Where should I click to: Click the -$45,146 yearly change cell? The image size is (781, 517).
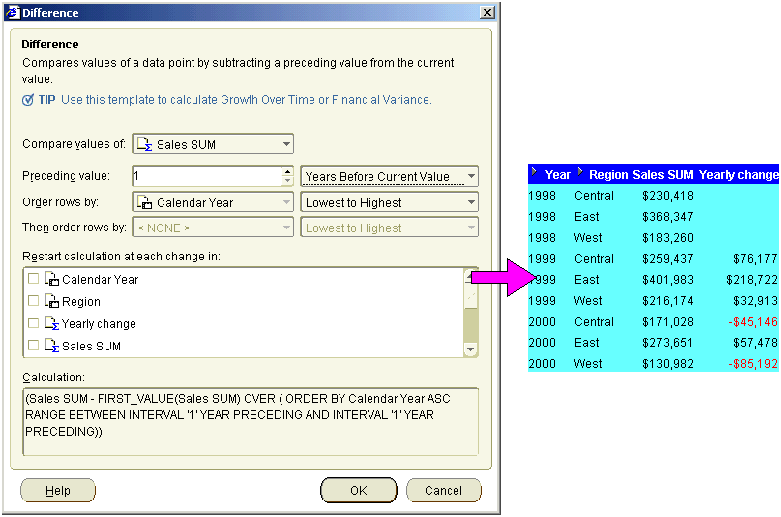tap(753, 322)
